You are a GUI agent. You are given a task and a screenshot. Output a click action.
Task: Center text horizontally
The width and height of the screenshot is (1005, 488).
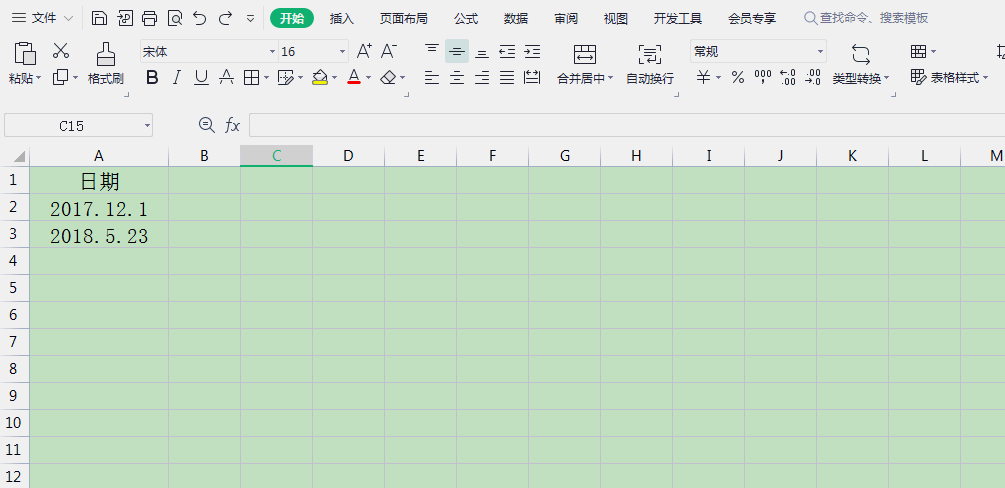457,78
